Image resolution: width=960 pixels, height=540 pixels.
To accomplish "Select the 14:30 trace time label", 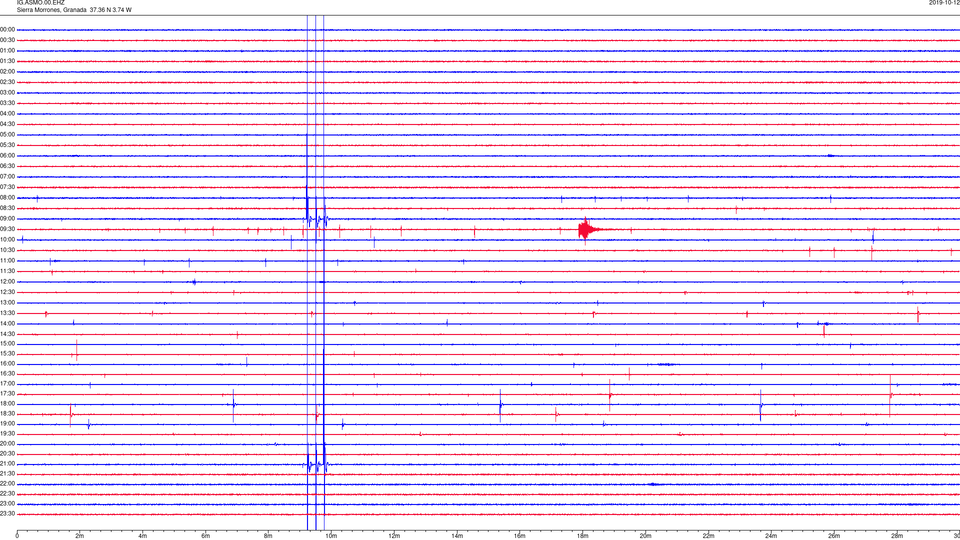I will pos(7,334).
